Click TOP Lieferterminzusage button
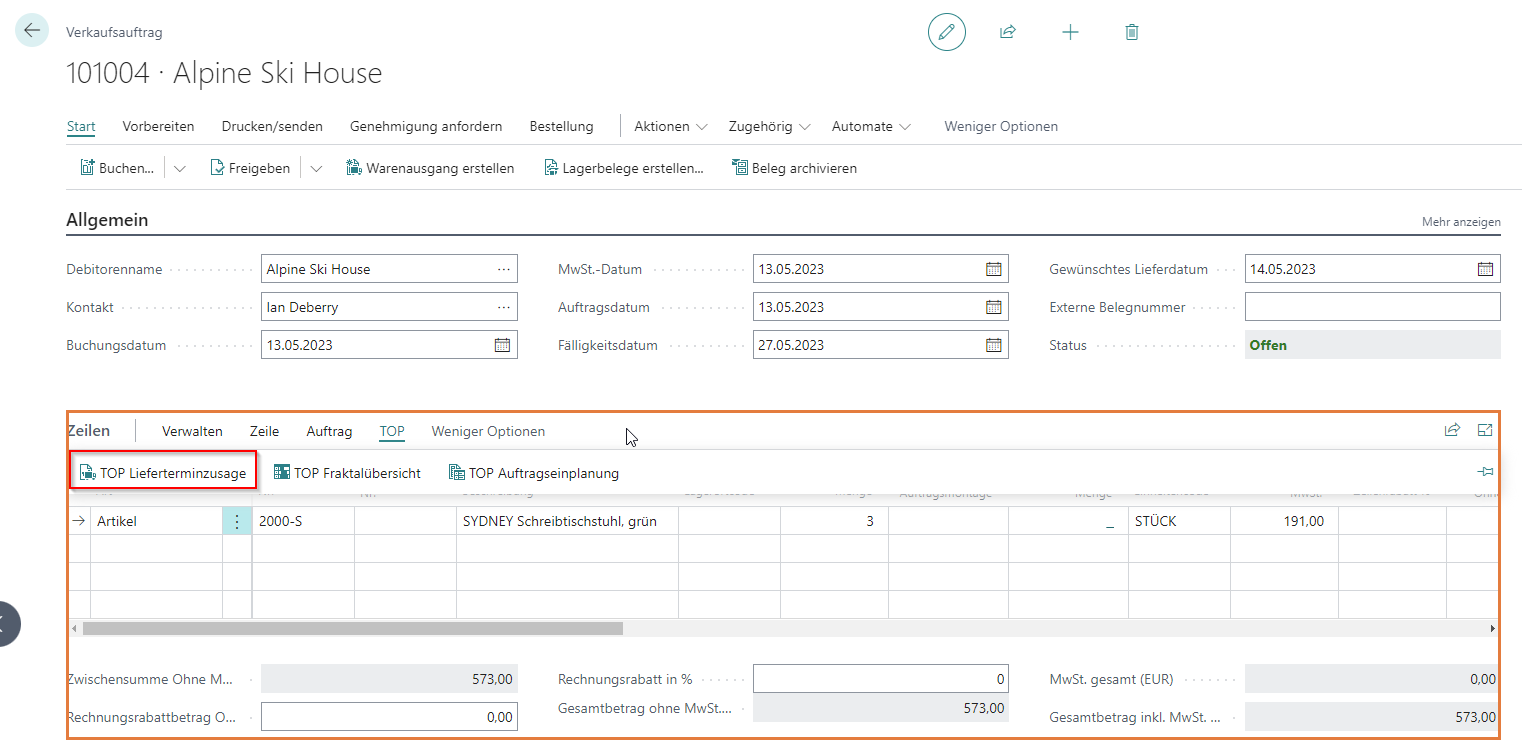Image resolution: width=1522 pixels, height=753 pixels. tap(163, 473)
